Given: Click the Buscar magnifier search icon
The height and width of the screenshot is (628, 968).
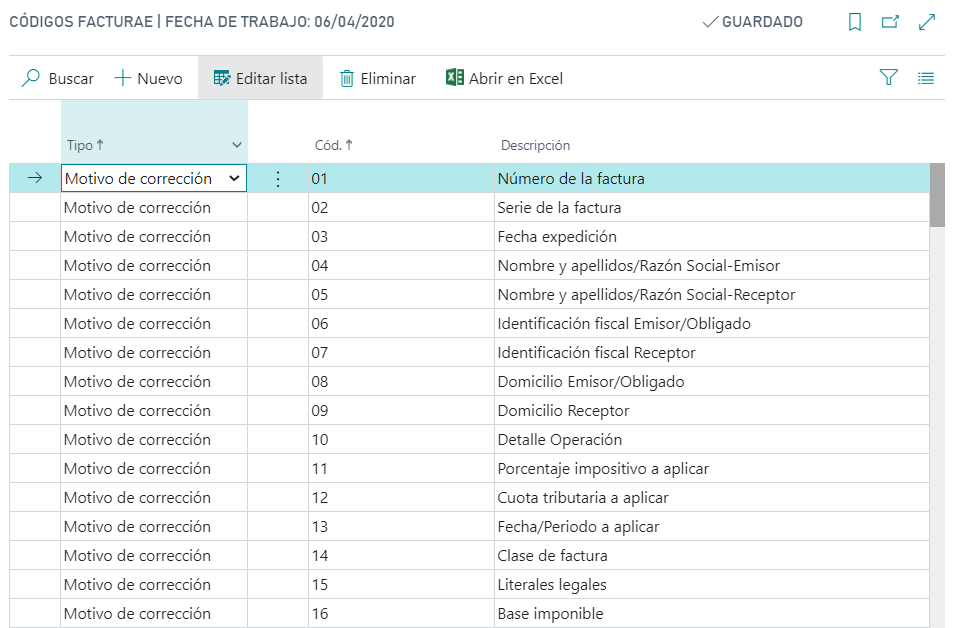Looking at the screenshot, I should [31, 78].
